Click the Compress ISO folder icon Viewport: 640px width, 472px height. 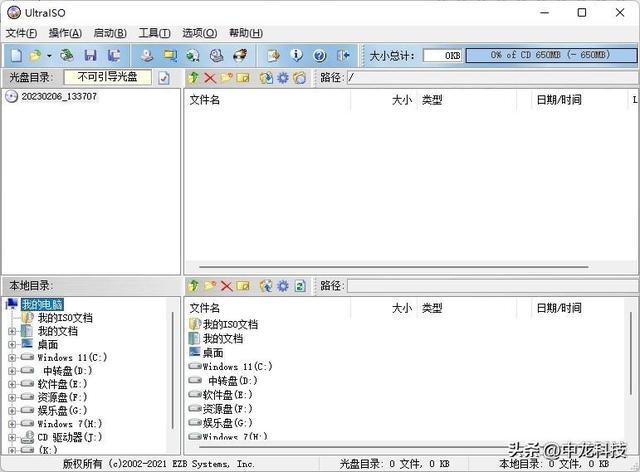(x=170, y=55)
